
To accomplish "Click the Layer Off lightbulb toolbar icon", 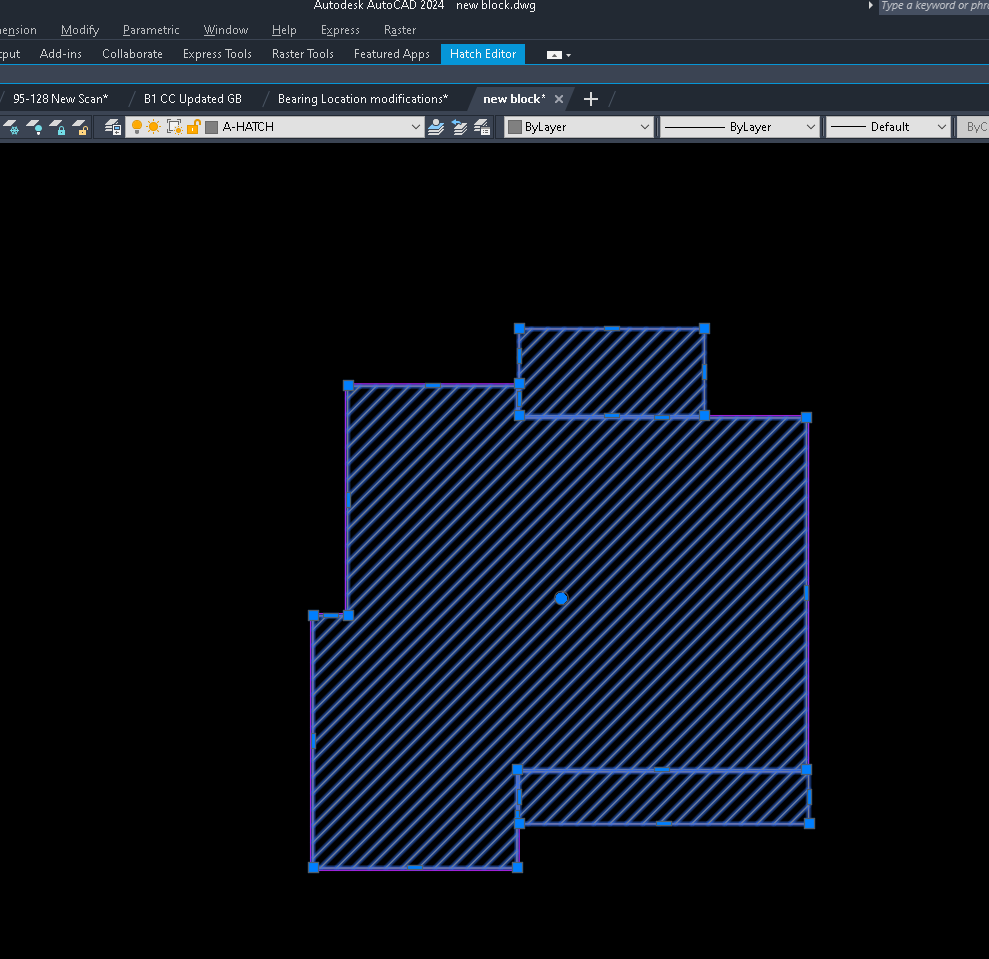I will [35, 127].
